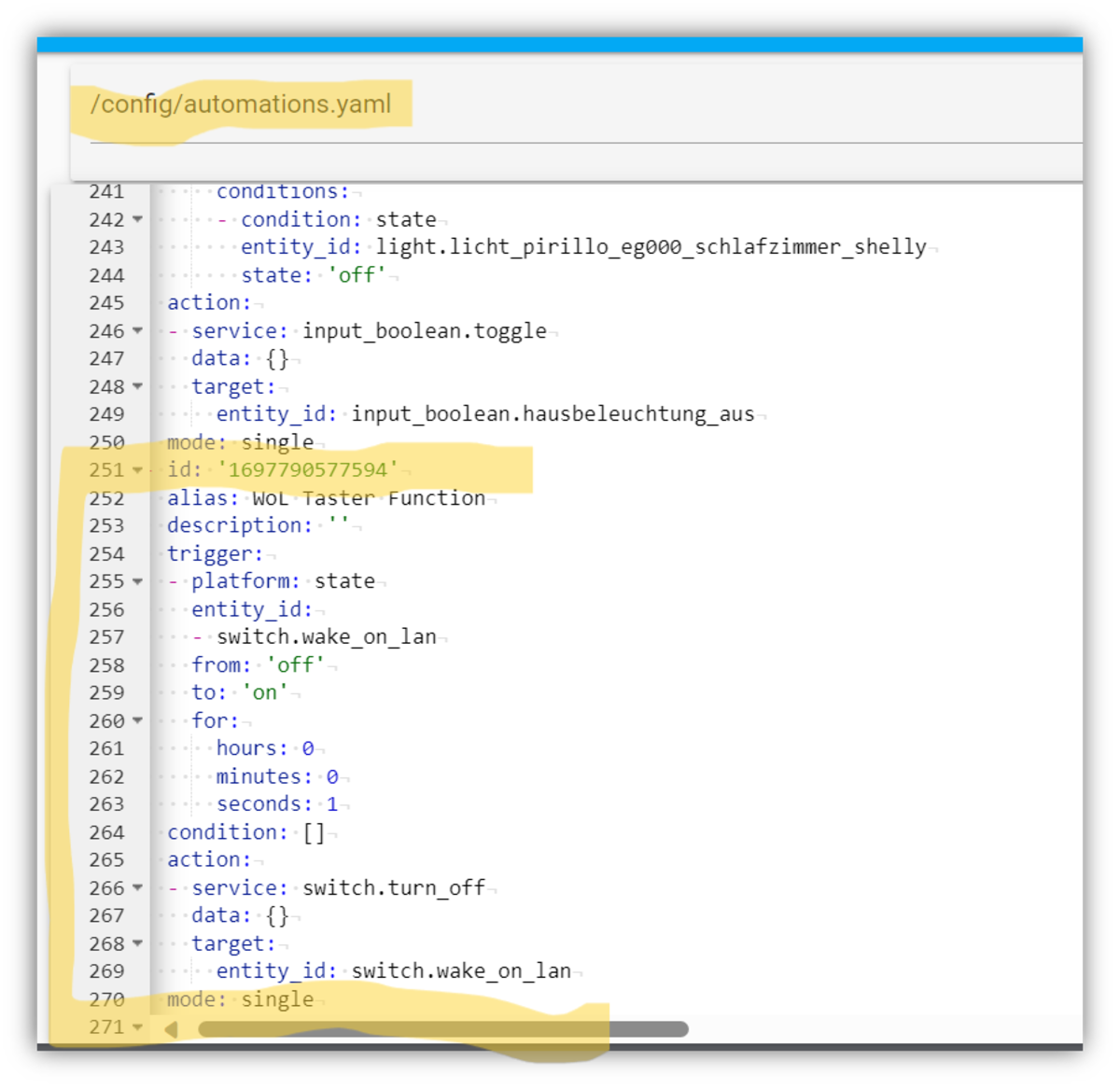The width and height of the screenshot is (1120, 1088).
Task: Click on input_boolean.hausbeleuchtung_aus entity text
Action: coord(552,414)
